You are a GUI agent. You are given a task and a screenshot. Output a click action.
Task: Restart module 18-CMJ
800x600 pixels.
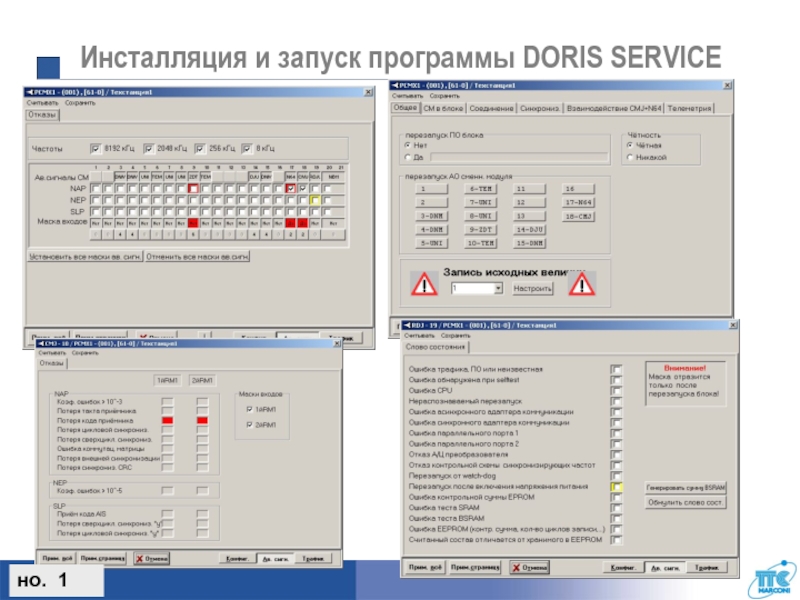click(x=578, y=216)
